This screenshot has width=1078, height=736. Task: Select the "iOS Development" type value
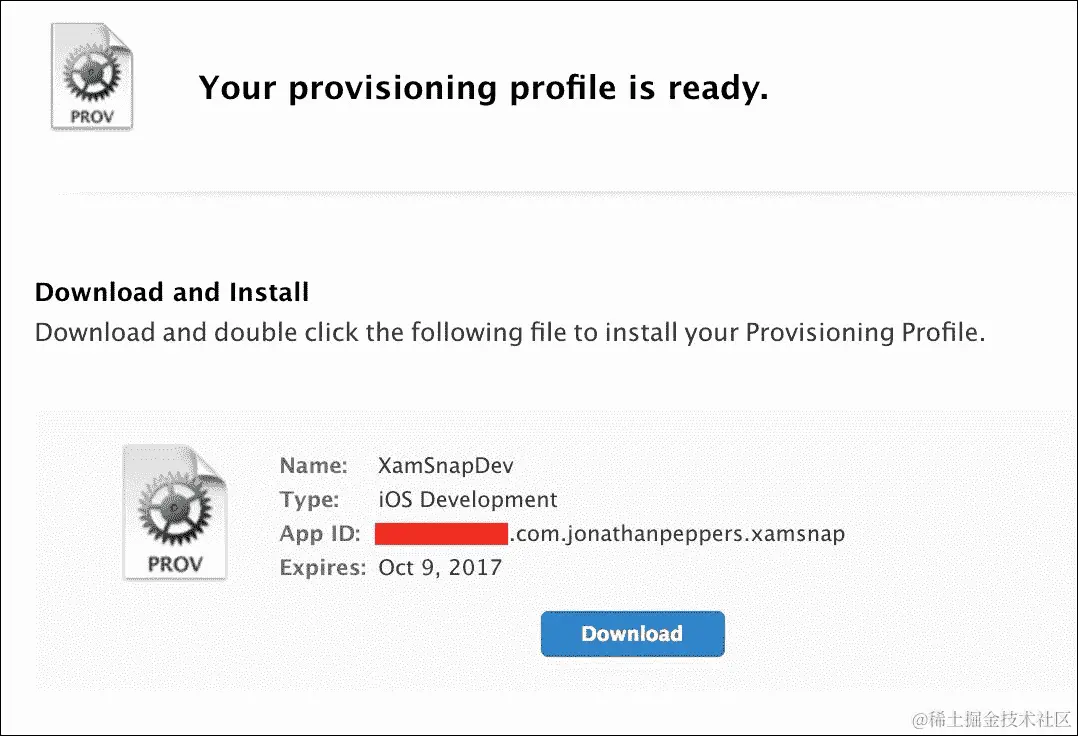tap(468, 500)
